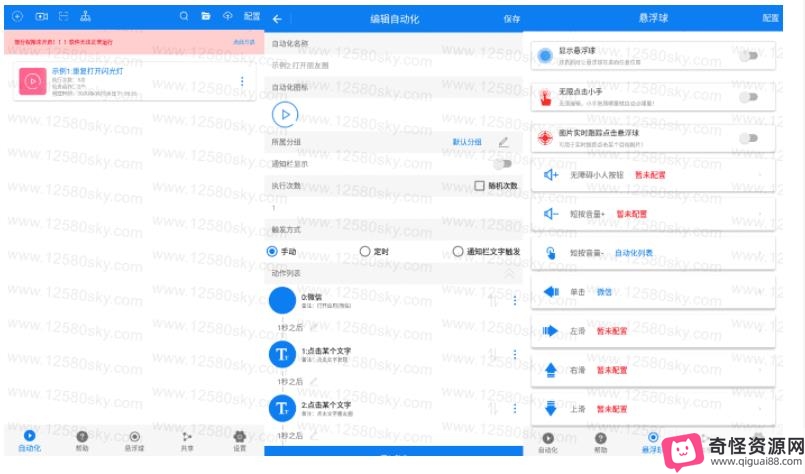Configure the 无障碍小人按钮 row
The width and height of the screenshot is (805, 474).
[x=653, y=175]
